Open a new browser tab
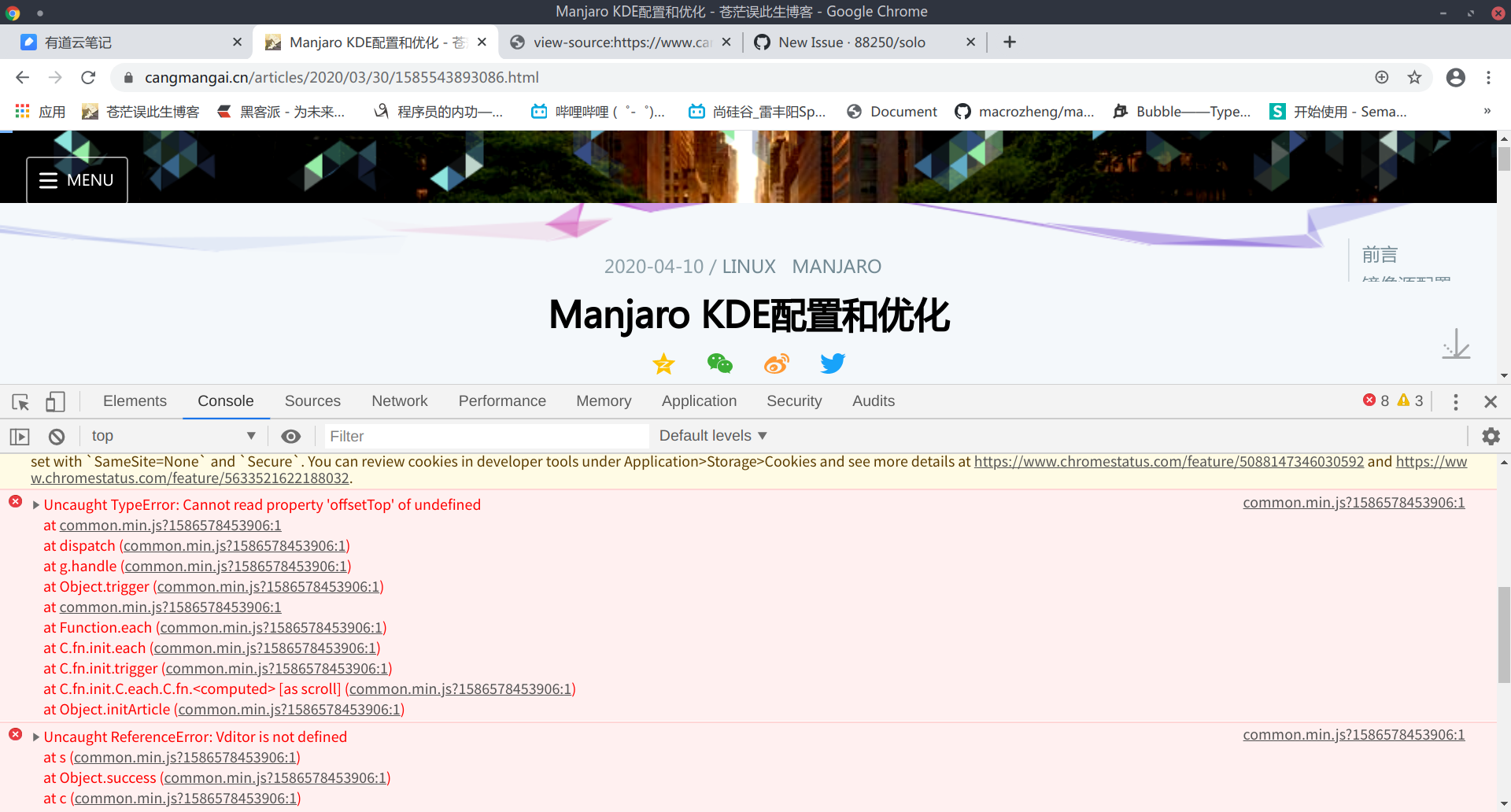This screenshot has width=1511, height=812. 1010,42
